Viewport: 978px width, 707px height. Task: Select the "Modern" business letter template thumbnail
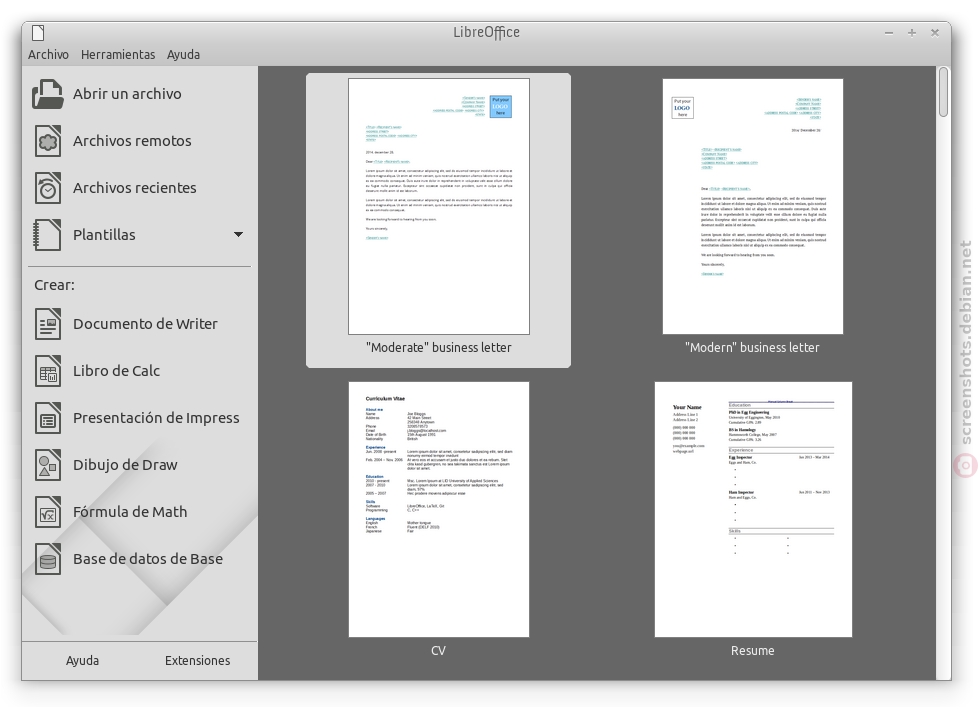(753, 206)
